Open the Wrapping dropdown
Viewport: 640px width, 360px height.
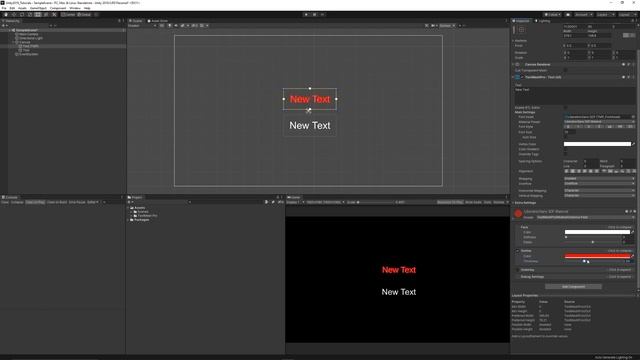point(599,179)
